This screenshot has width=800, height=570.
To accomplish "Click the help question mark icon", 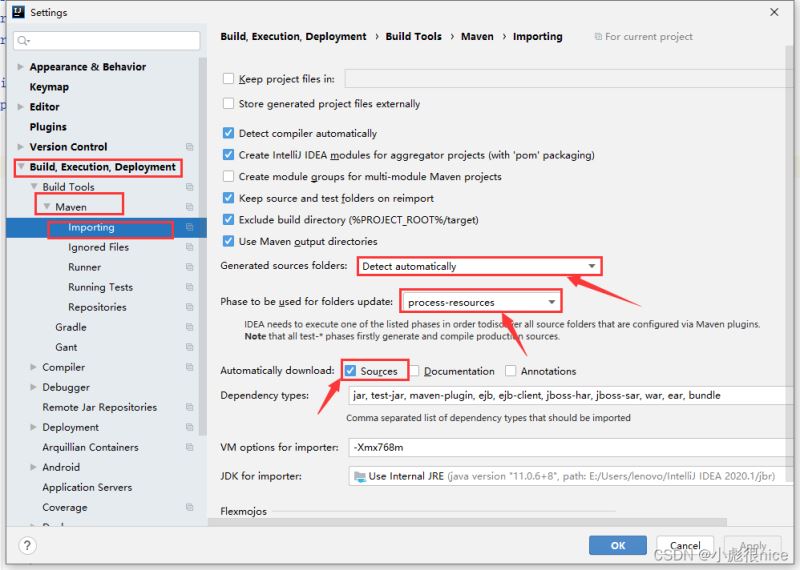I will pos(28,545).
